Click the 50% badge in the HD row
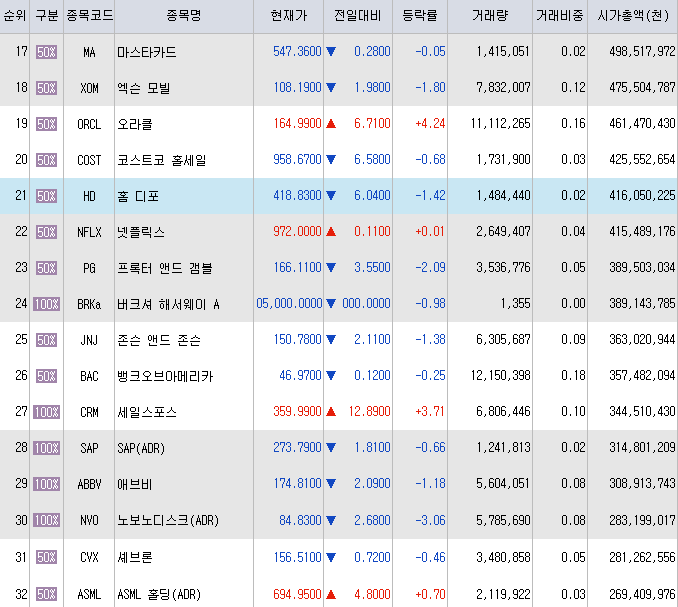The height and width of the screenshot is (607, 678). click(x=47, y=196)
